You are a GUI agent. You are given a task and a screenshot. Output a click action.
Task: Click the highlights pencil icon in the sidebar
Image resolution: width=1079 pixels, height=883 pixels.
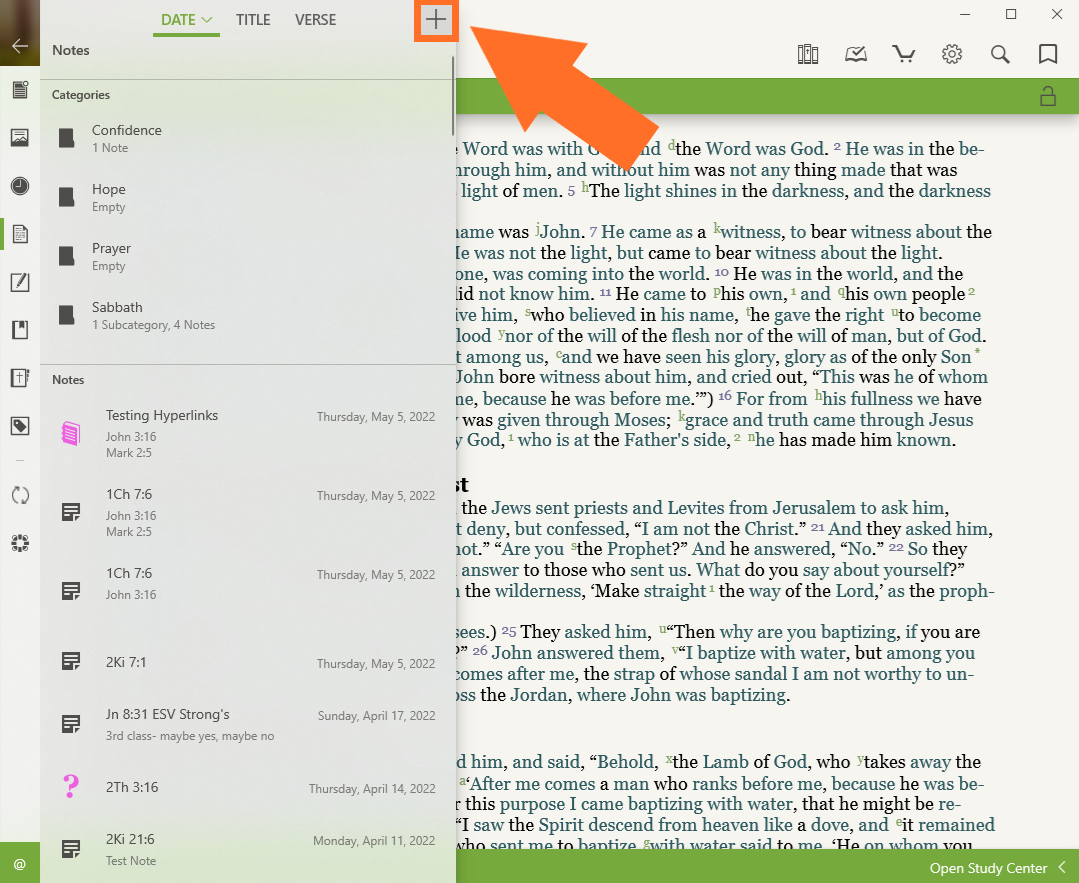20,282
